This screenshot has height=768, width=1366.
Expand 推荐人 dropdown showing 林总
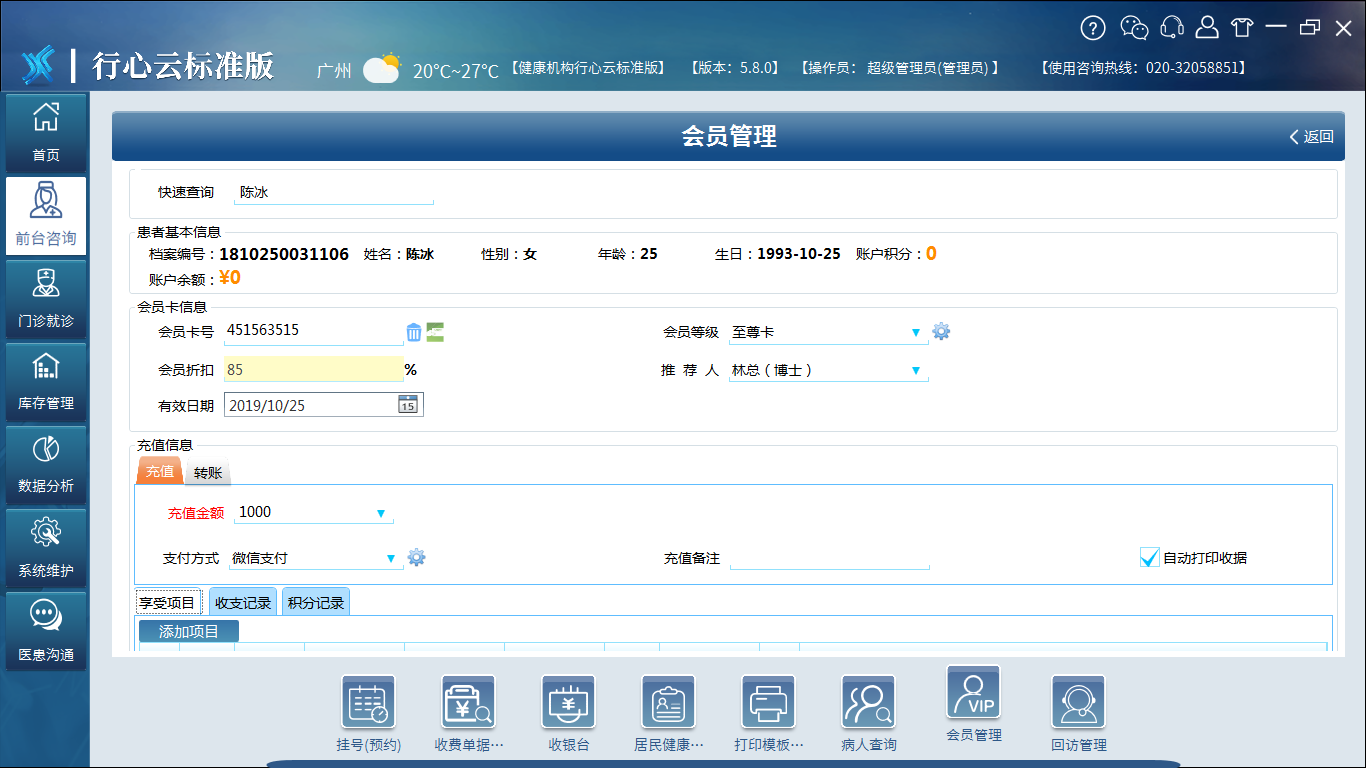click(x=915, y=370)
